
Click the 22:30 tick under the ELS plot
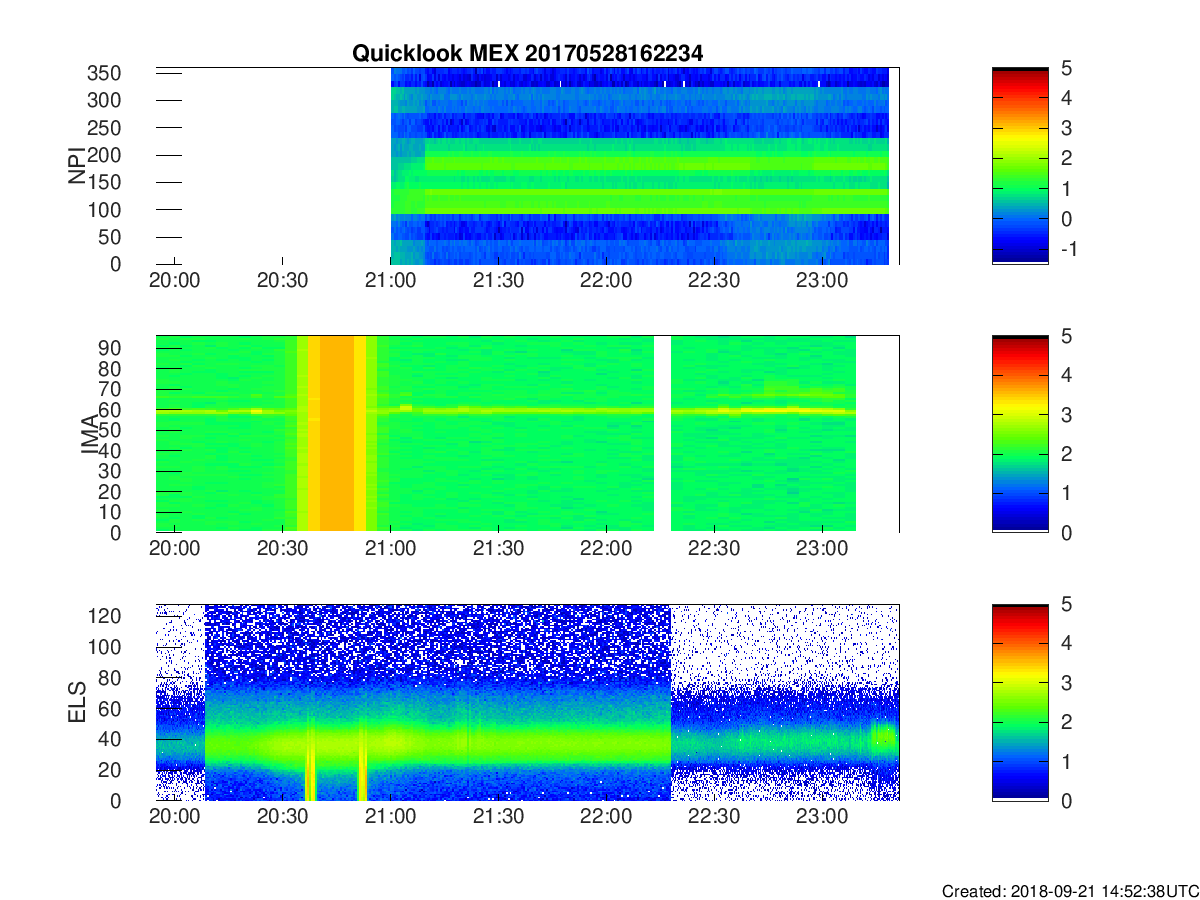tap(714, 818)
